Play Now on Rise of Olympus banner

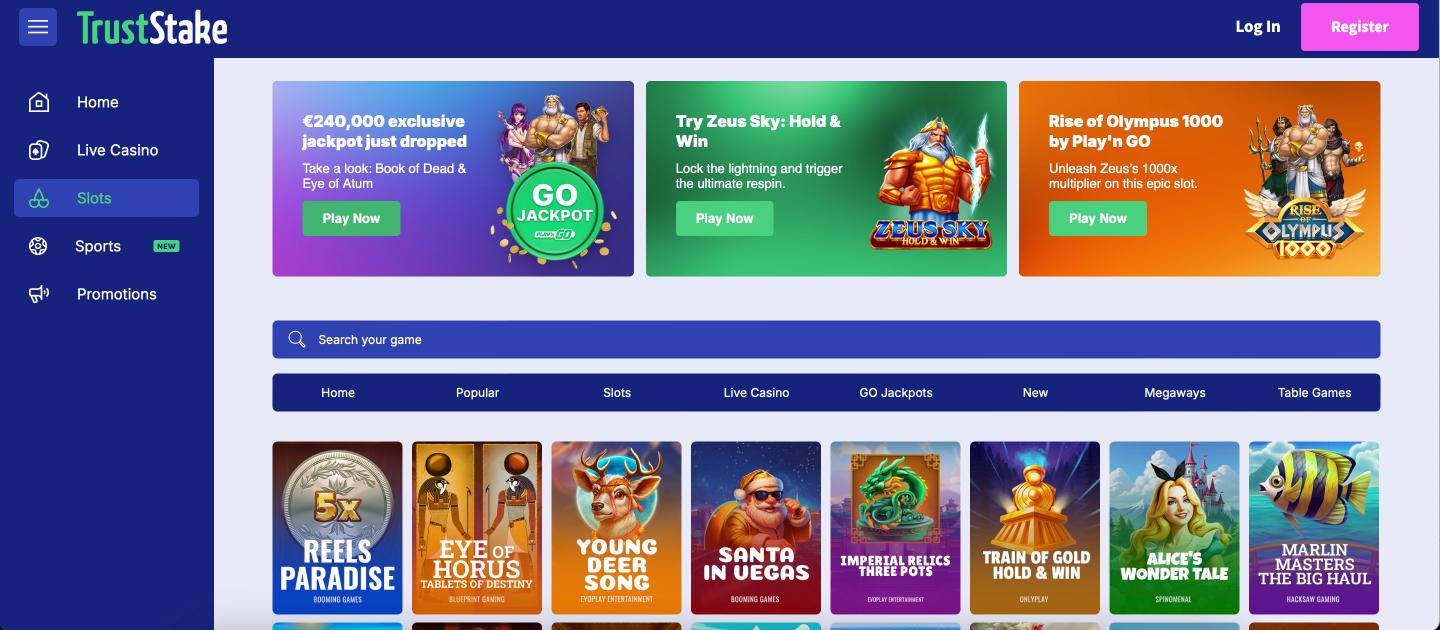click(1098, 219)
